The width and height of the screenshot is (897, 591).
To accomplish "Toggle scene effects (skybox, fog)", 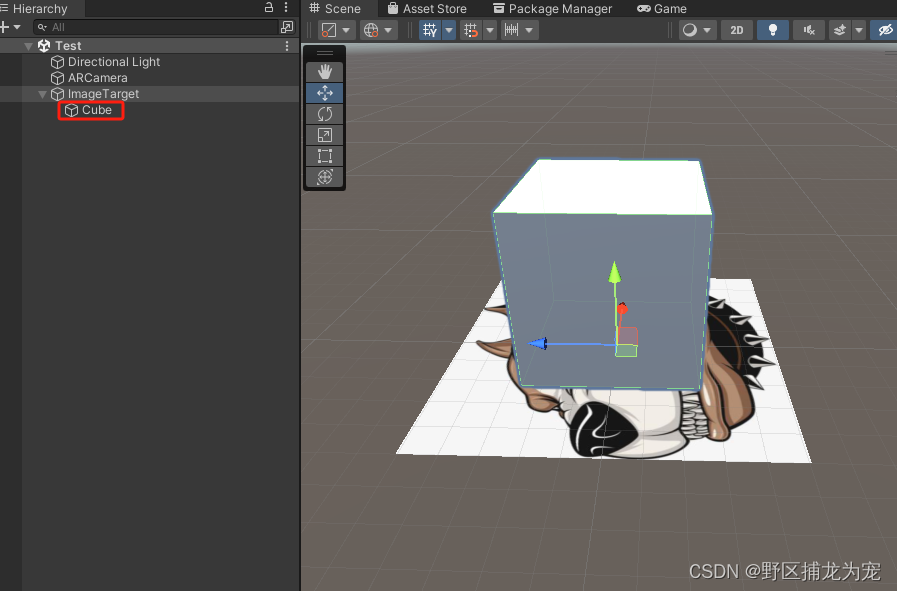I will pos(840,30).
